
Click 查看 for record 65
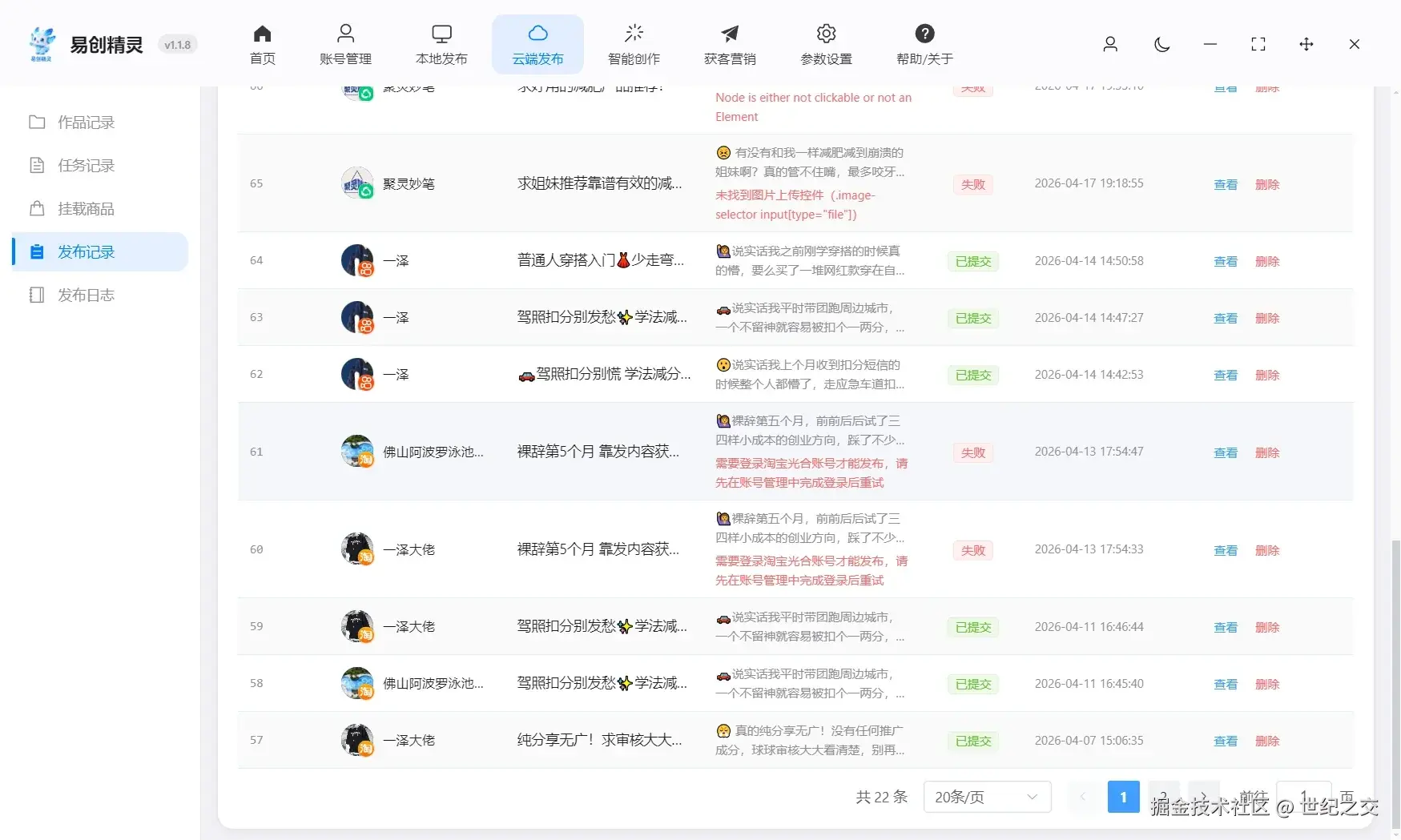pos(1226,184)
